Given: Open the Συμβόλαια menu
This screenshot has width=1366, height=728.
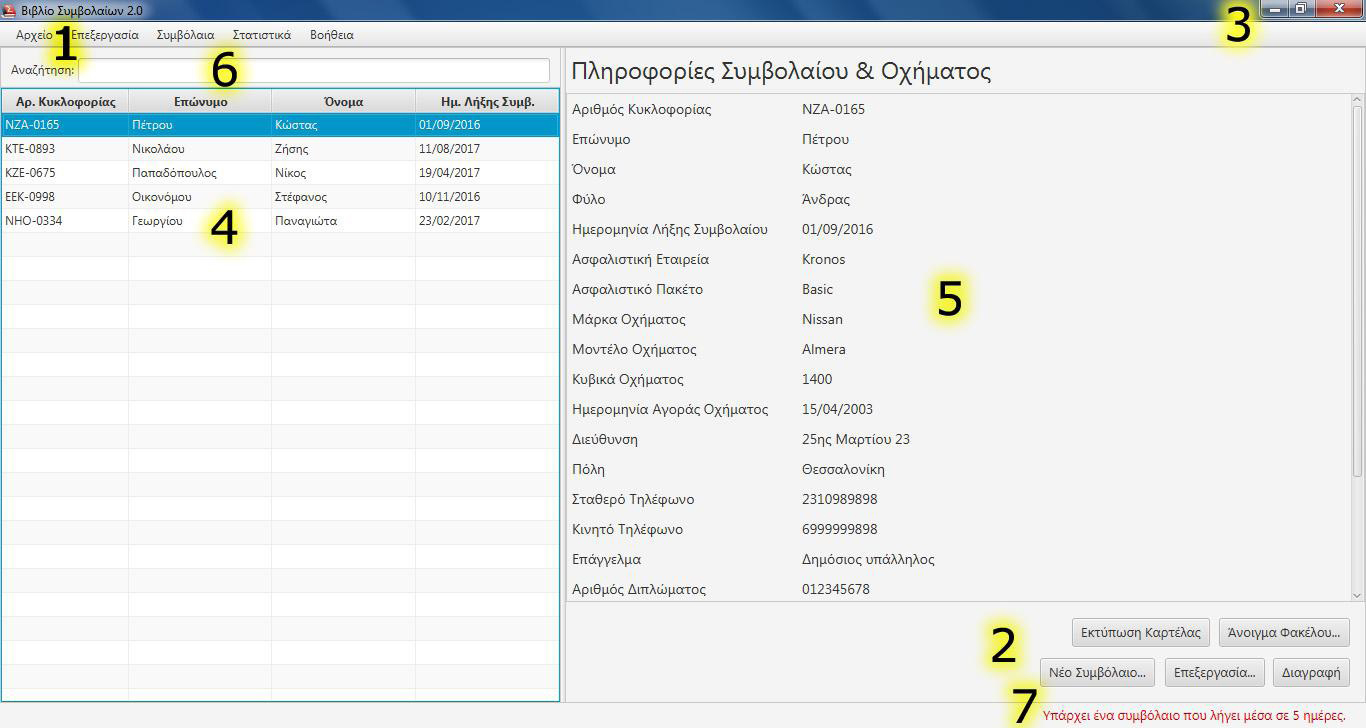Looking at the screenshot, I should point(185,35).
